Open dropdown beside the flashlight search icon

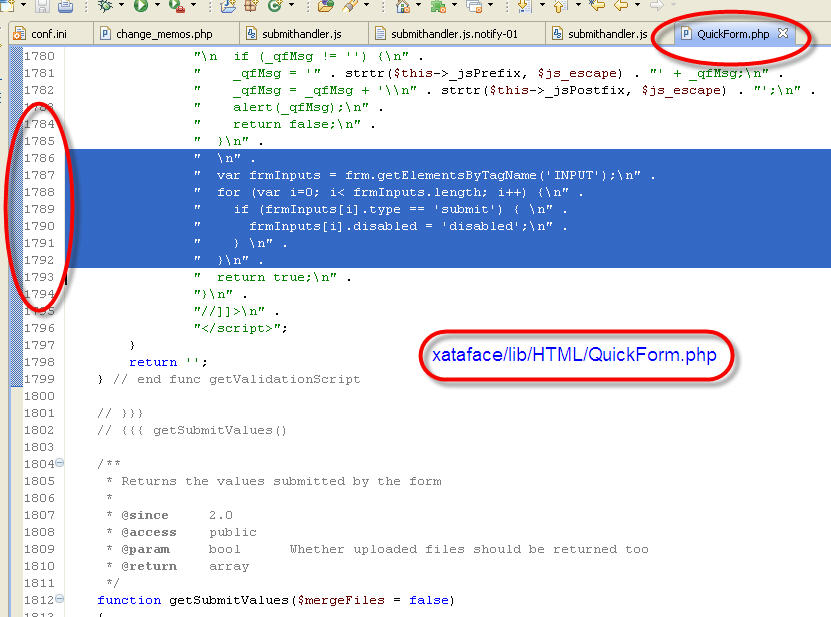click(x=367, y=5)
